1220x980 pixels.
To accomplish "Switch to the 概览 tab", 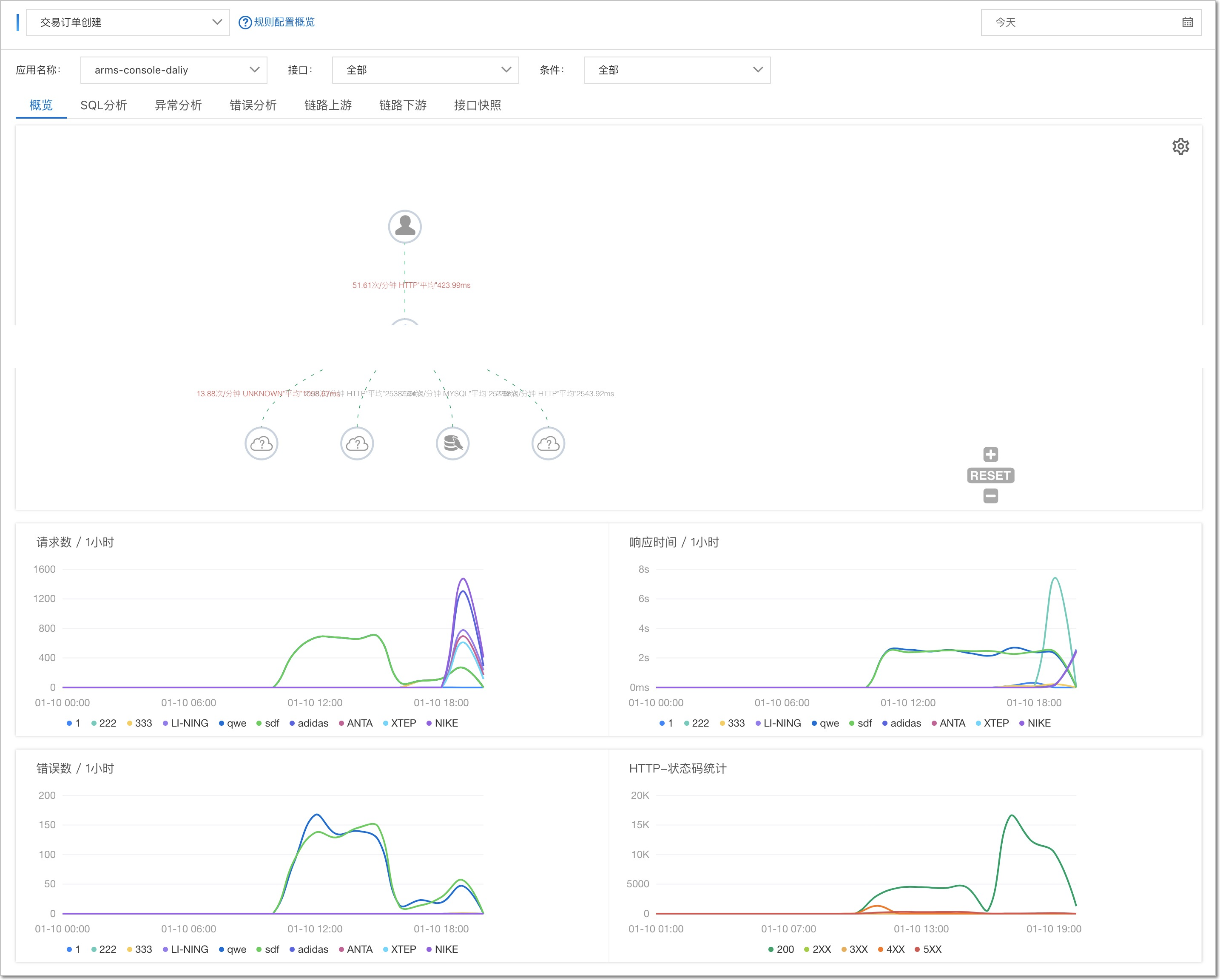I will click(41, 105).
